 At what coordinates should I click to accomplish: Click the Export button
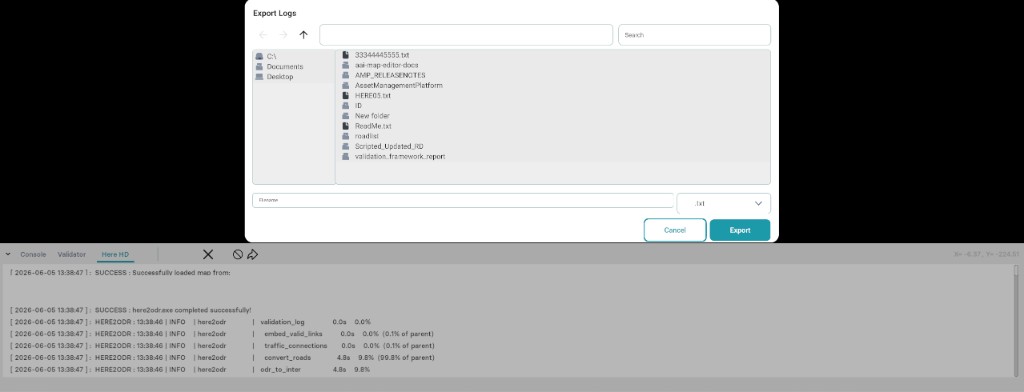pyautogui.click(x=740, y=230)
